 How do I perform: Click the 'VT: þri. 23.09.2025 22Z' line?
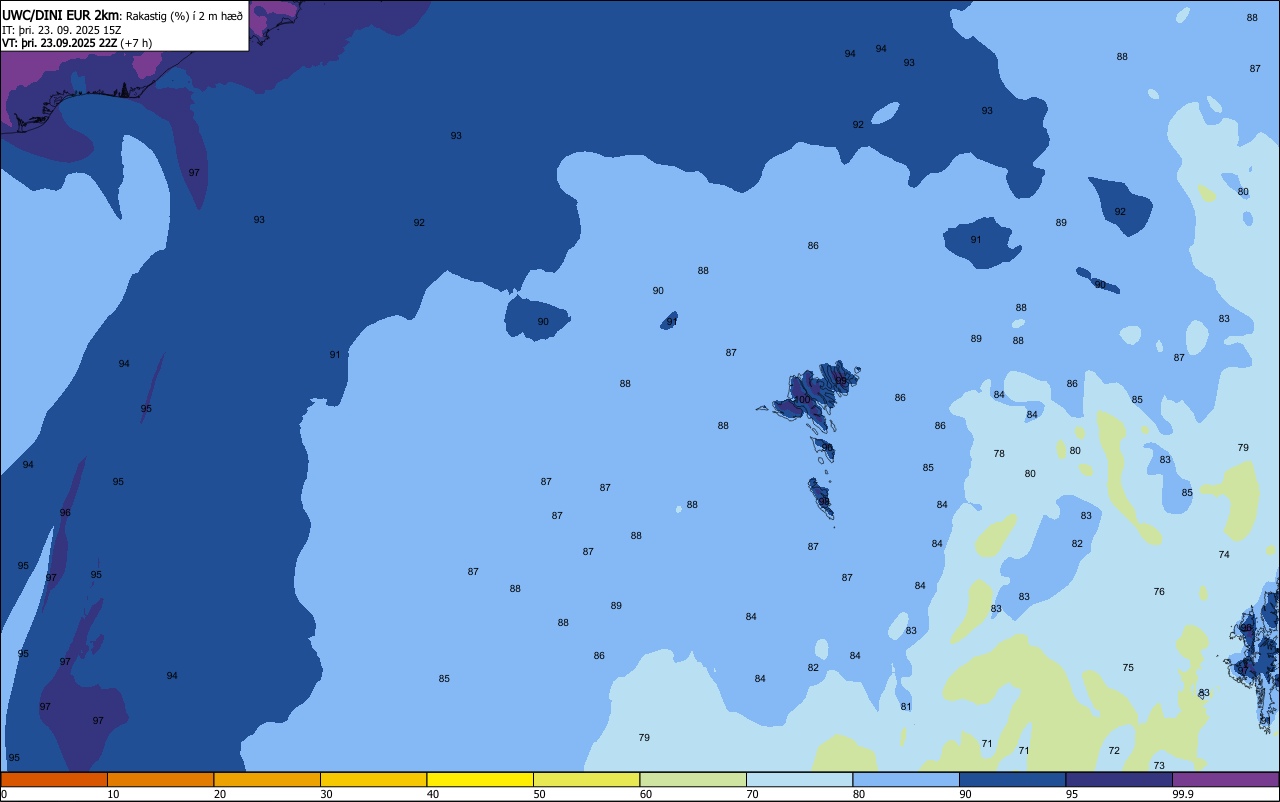coord(60,43)
